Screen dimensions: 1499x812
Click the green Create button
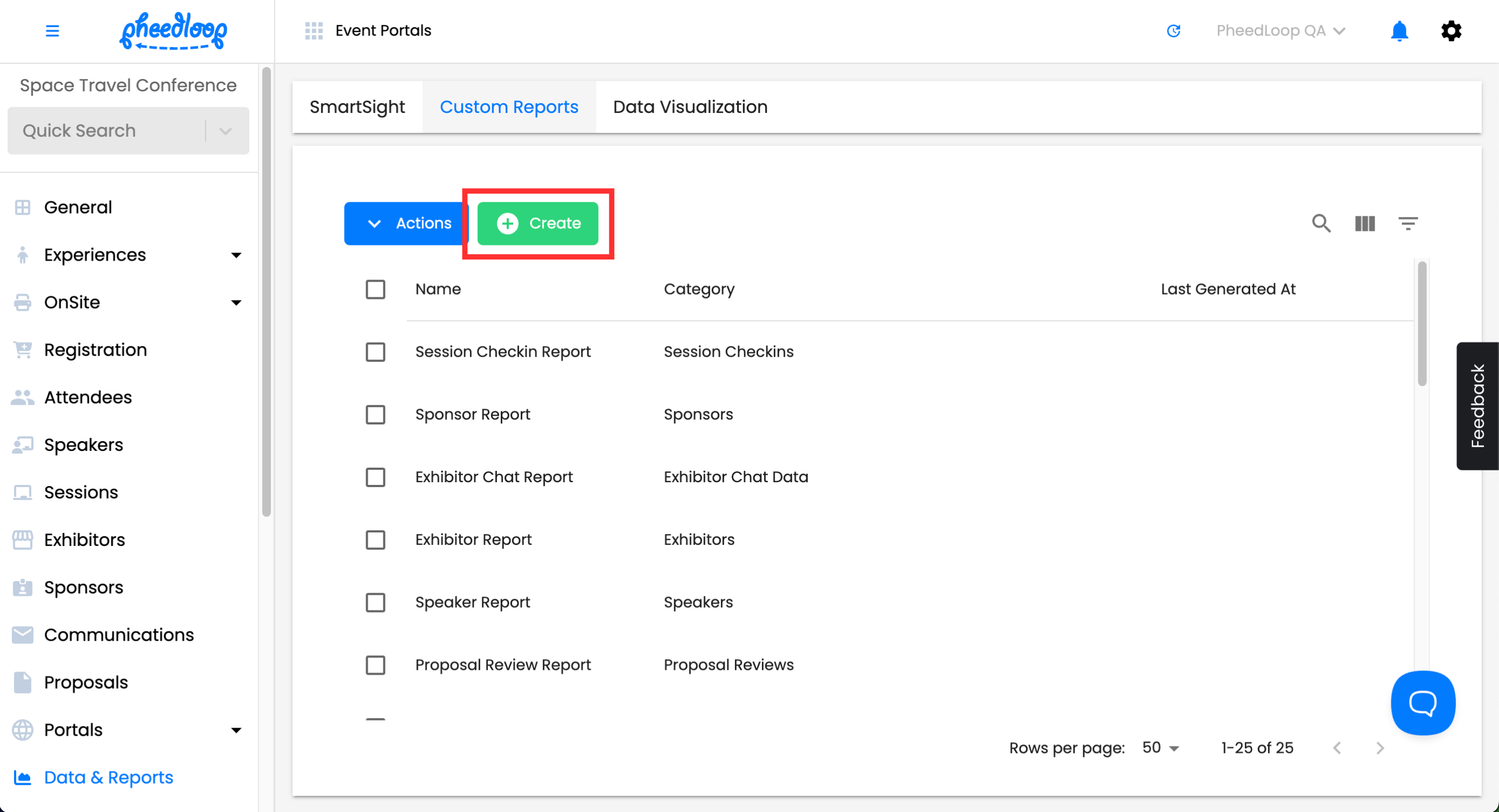tap(538, 223)
